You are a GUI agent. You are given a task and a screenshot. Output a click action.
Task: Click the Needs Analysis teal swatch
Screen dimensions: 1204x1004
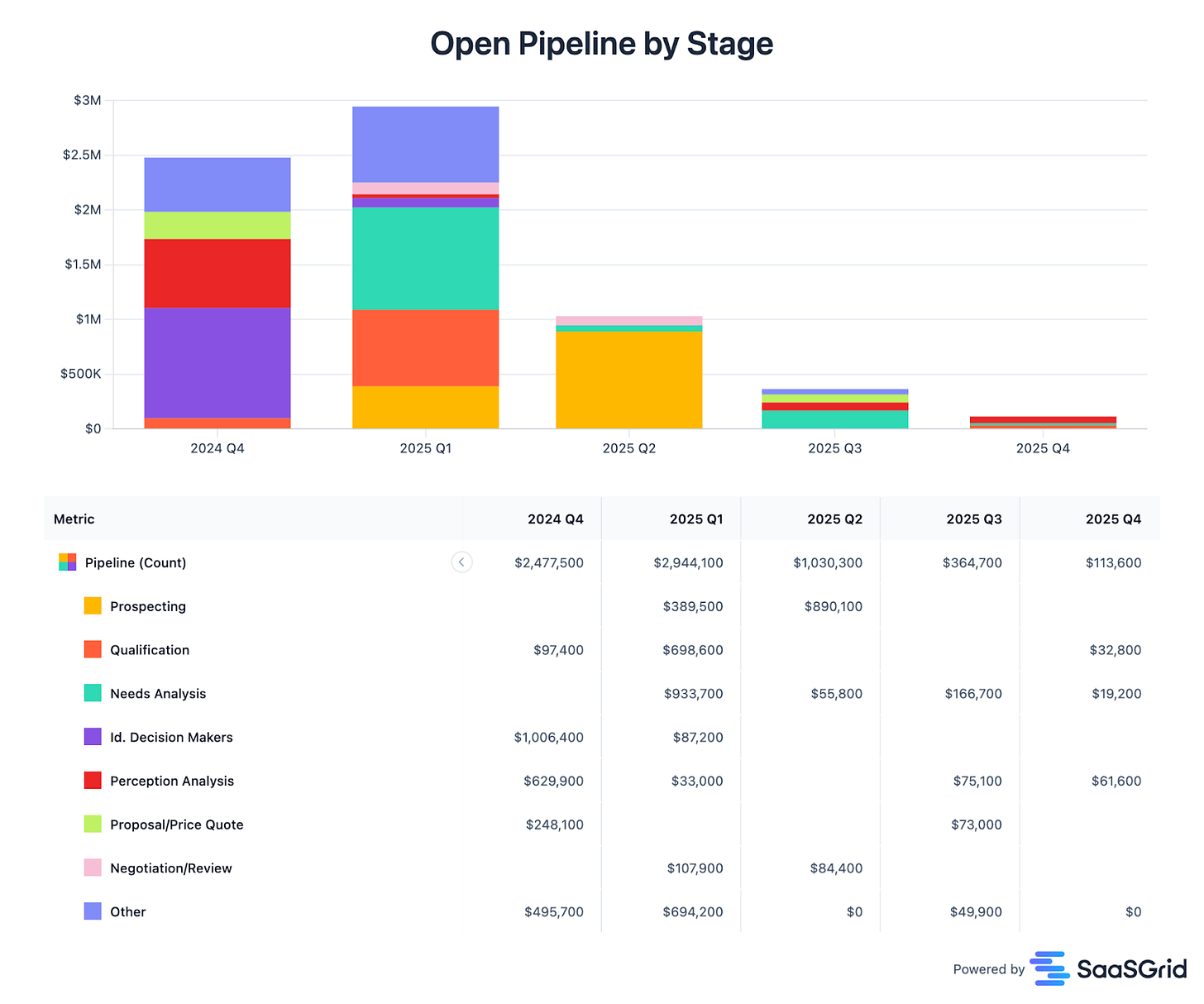coord(92,693)
